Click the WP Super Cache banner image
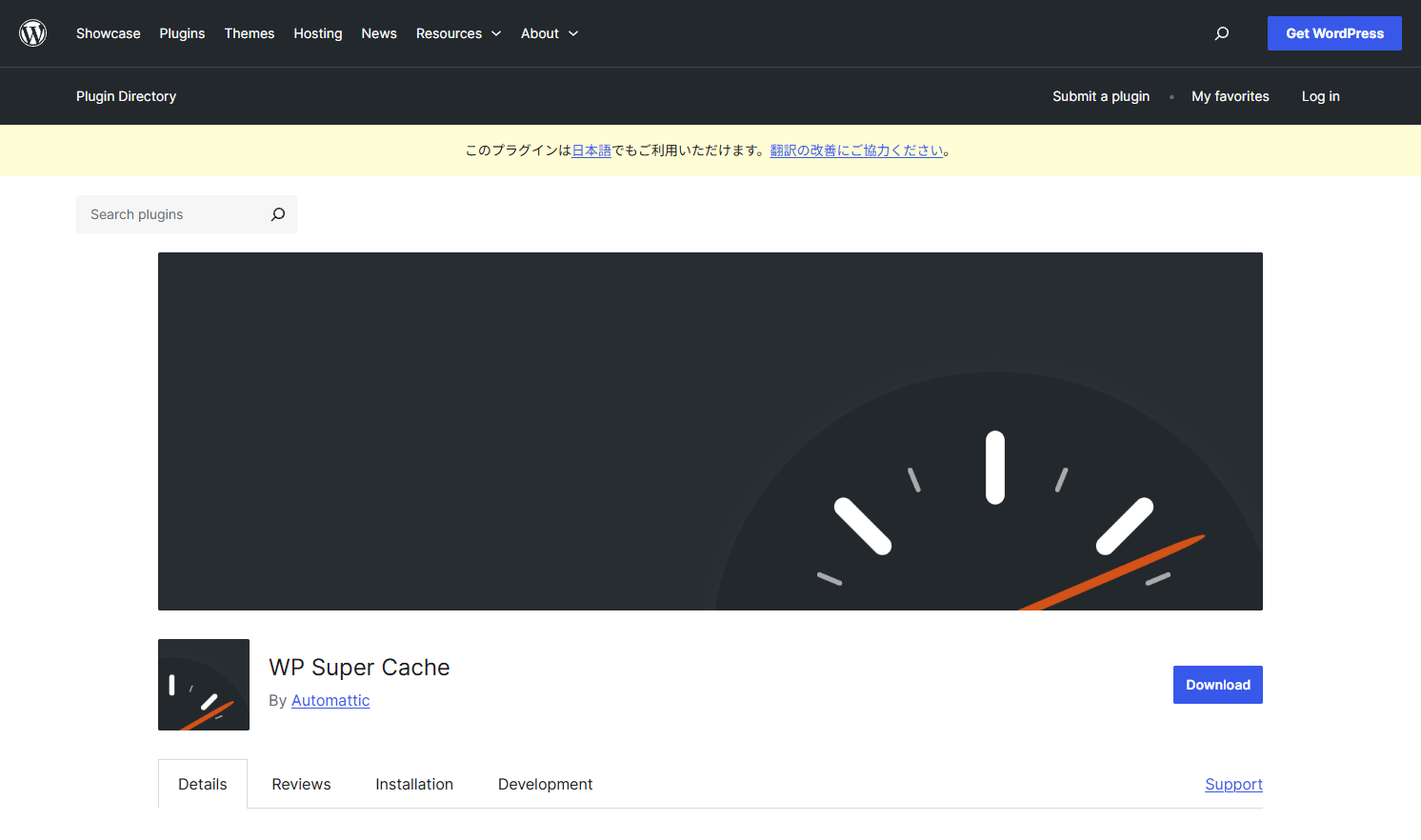The width and height of the screenshot is (1421, 840). click(x=710, y=431)
